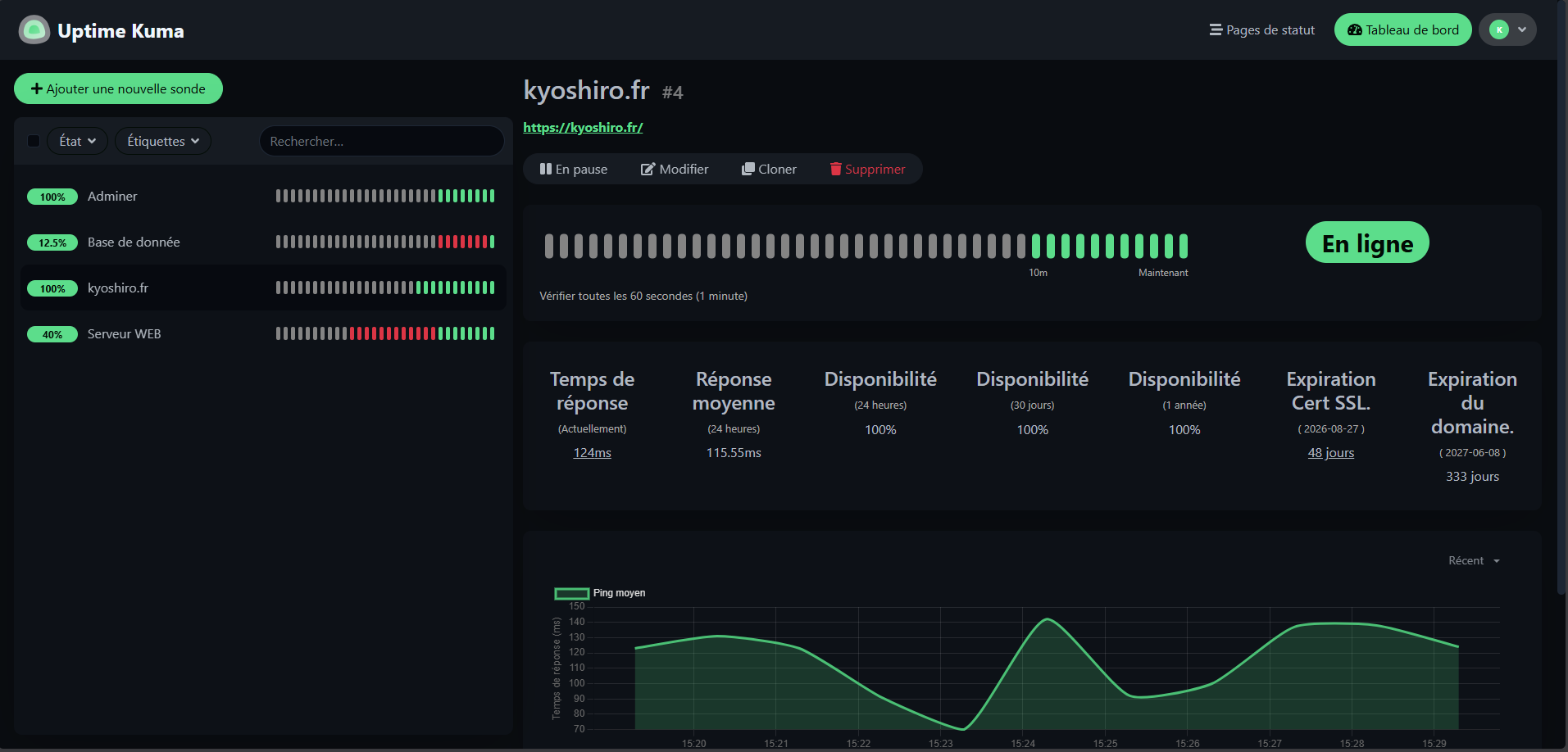This screenshot has height=752, width=1568.
Task: Click the Modifier button
Action: point(675,169)
